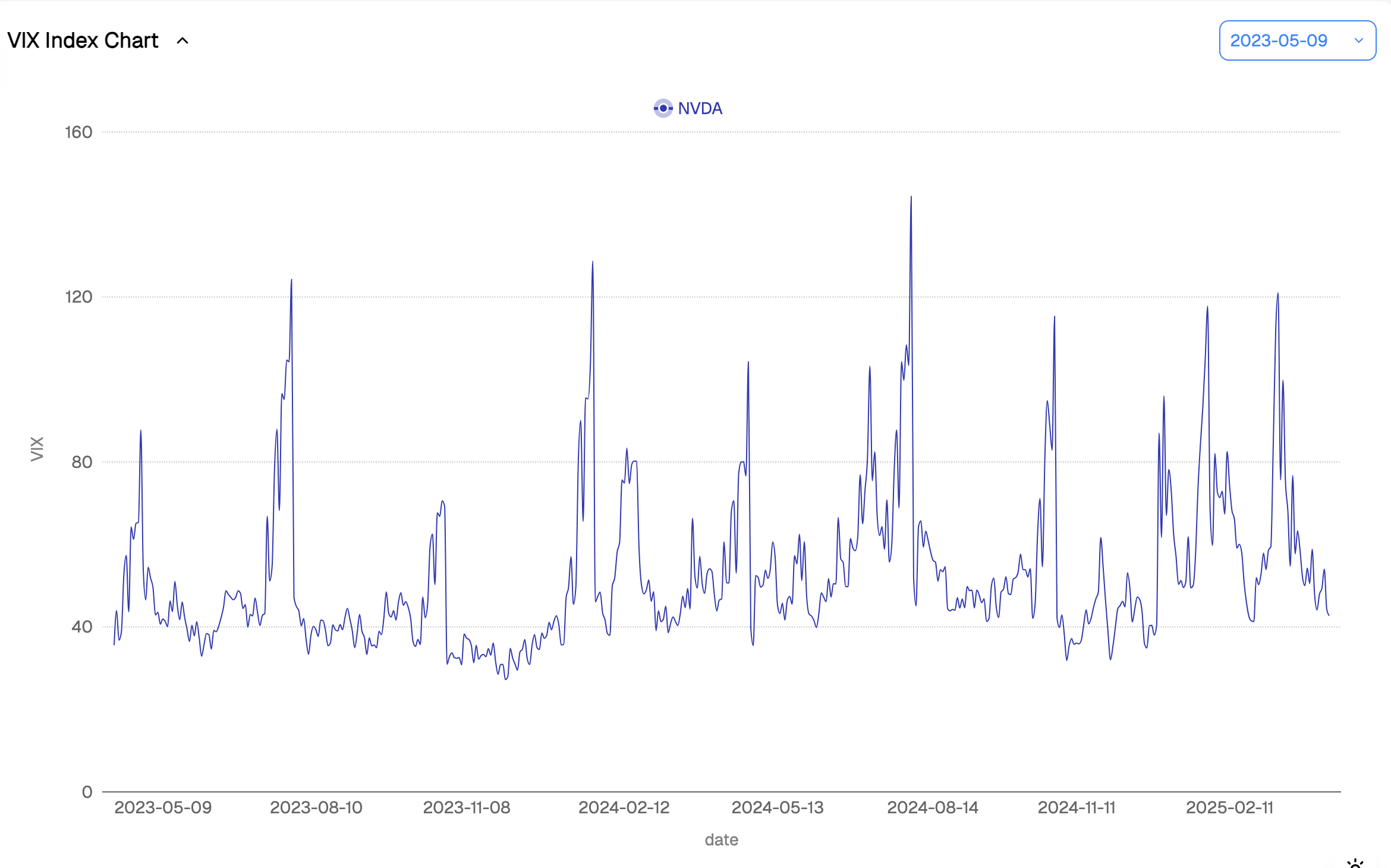Click the partially visible icon at bottom-right corner
The height and width of the screenshot is (868, 1391).
(x=1355, y=863)
